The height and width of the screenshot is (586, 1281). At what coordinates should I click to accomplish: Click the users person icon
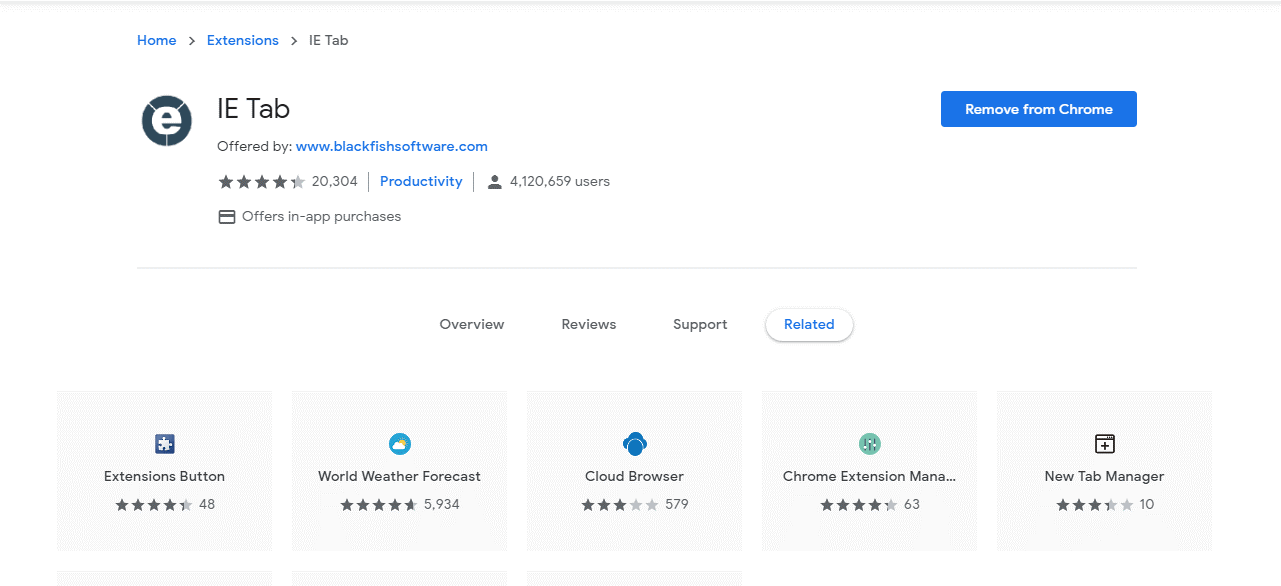[494, 182]
